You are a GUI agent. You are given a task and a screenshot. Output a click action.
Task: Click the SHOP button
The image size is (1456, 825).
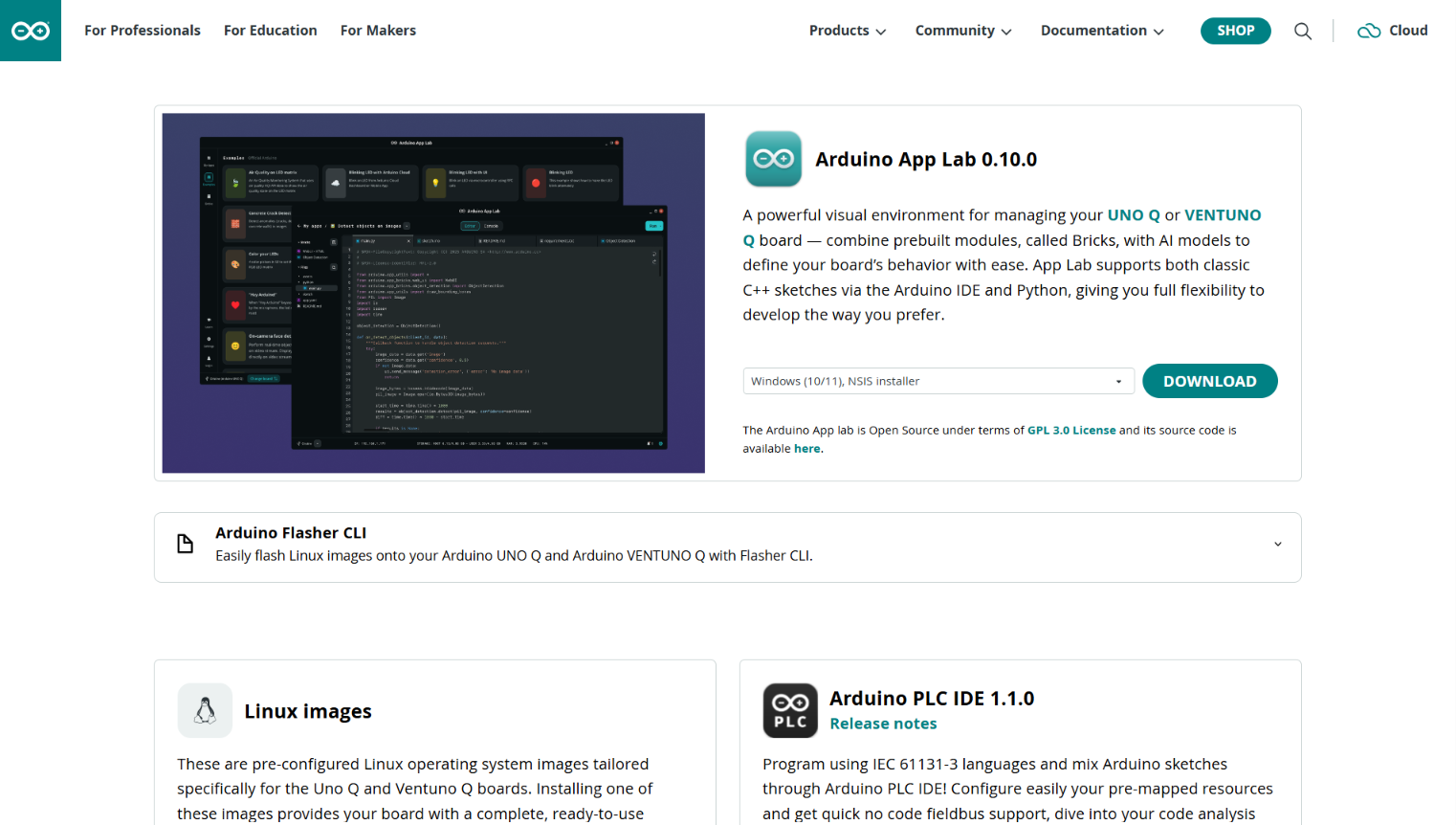tap(1236, 31)
